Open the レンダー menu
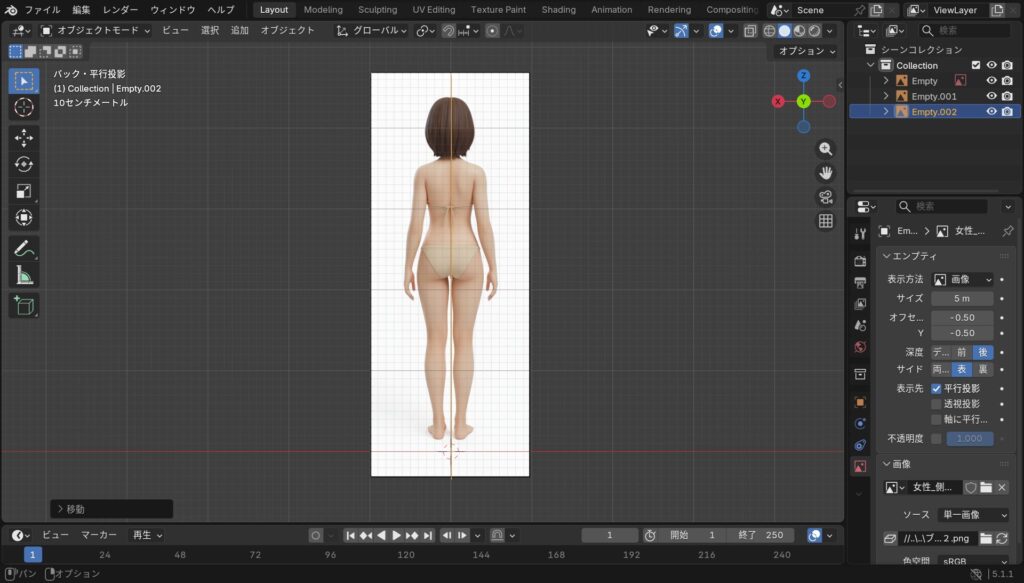Screen dimensions: 1024x583 [x=120, y=9]
